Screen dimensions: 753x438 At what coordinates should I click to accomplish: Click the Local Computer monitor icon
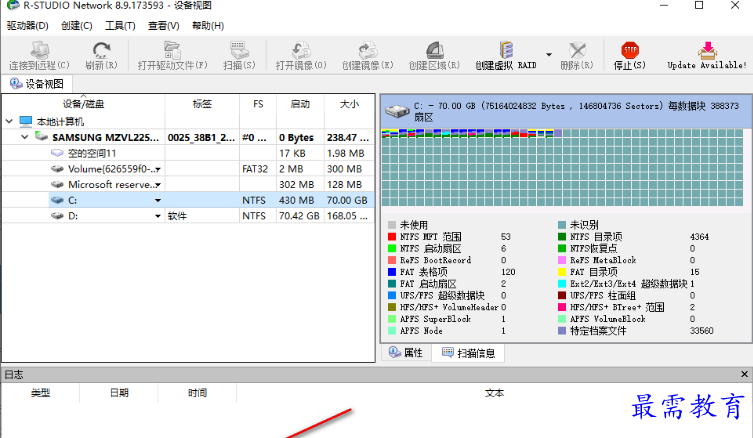coord(26,121)
